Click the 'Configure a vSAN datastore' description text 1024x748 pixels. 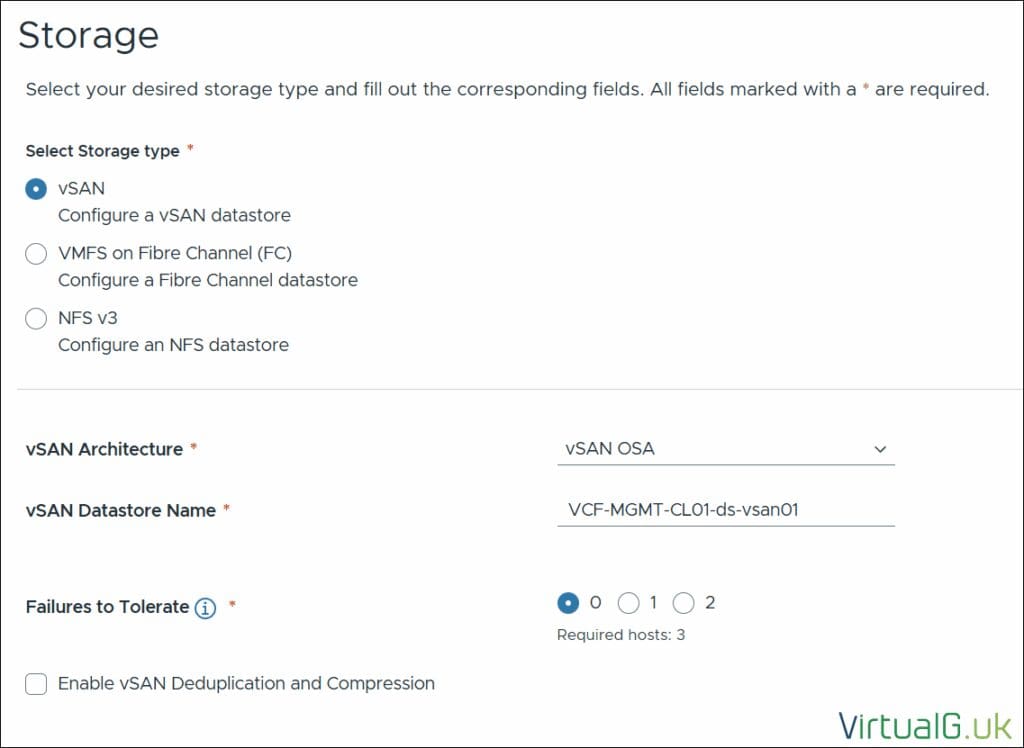click(x=174, y=215)
